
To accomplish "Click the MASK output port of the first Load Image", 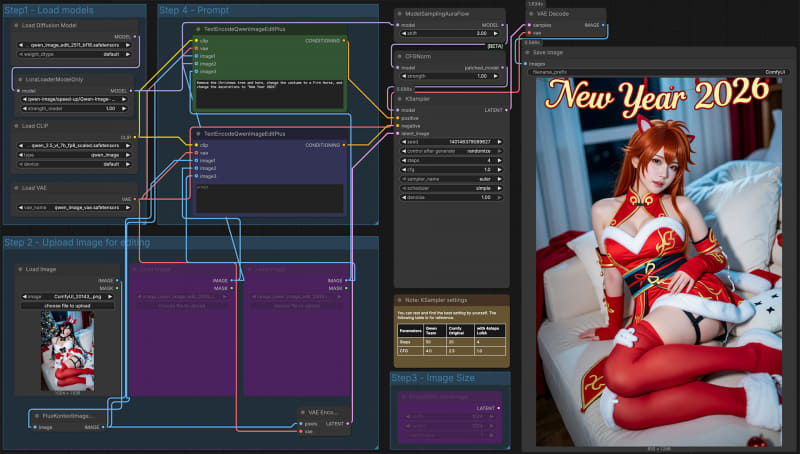I will pos(117,288).
